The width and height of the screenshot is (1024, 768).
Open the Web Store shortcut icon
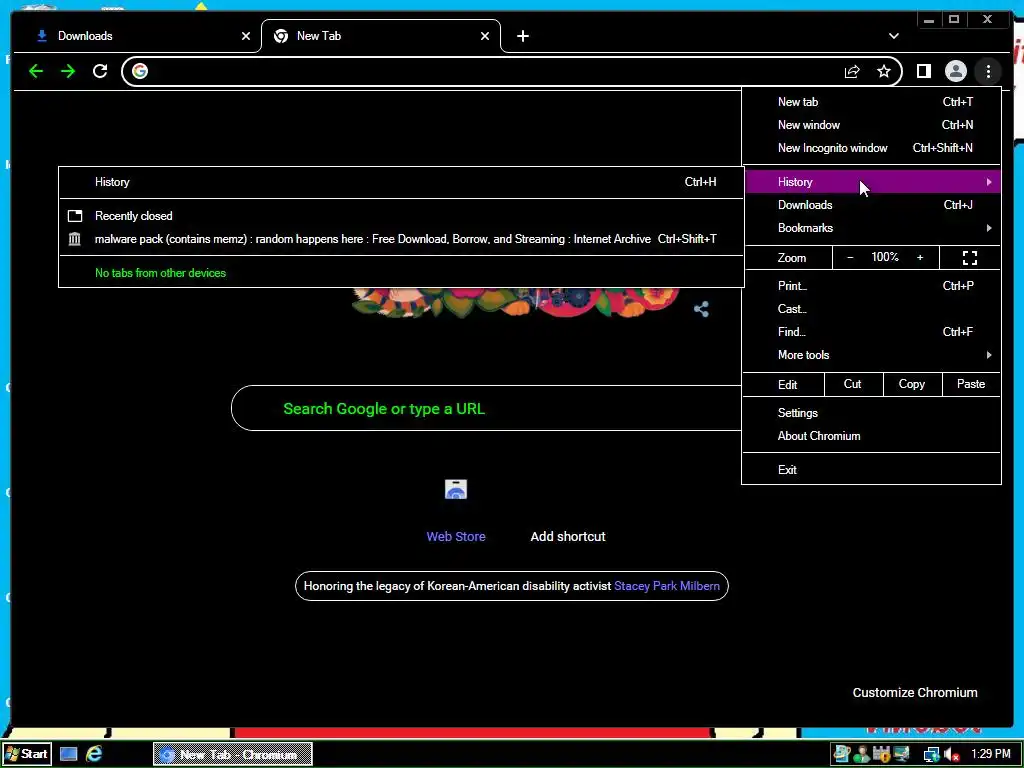[x=456, y=489]
